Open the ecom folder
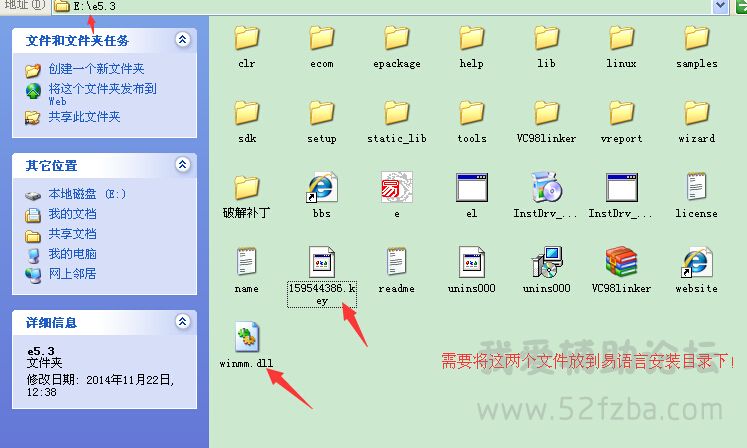 322,38
